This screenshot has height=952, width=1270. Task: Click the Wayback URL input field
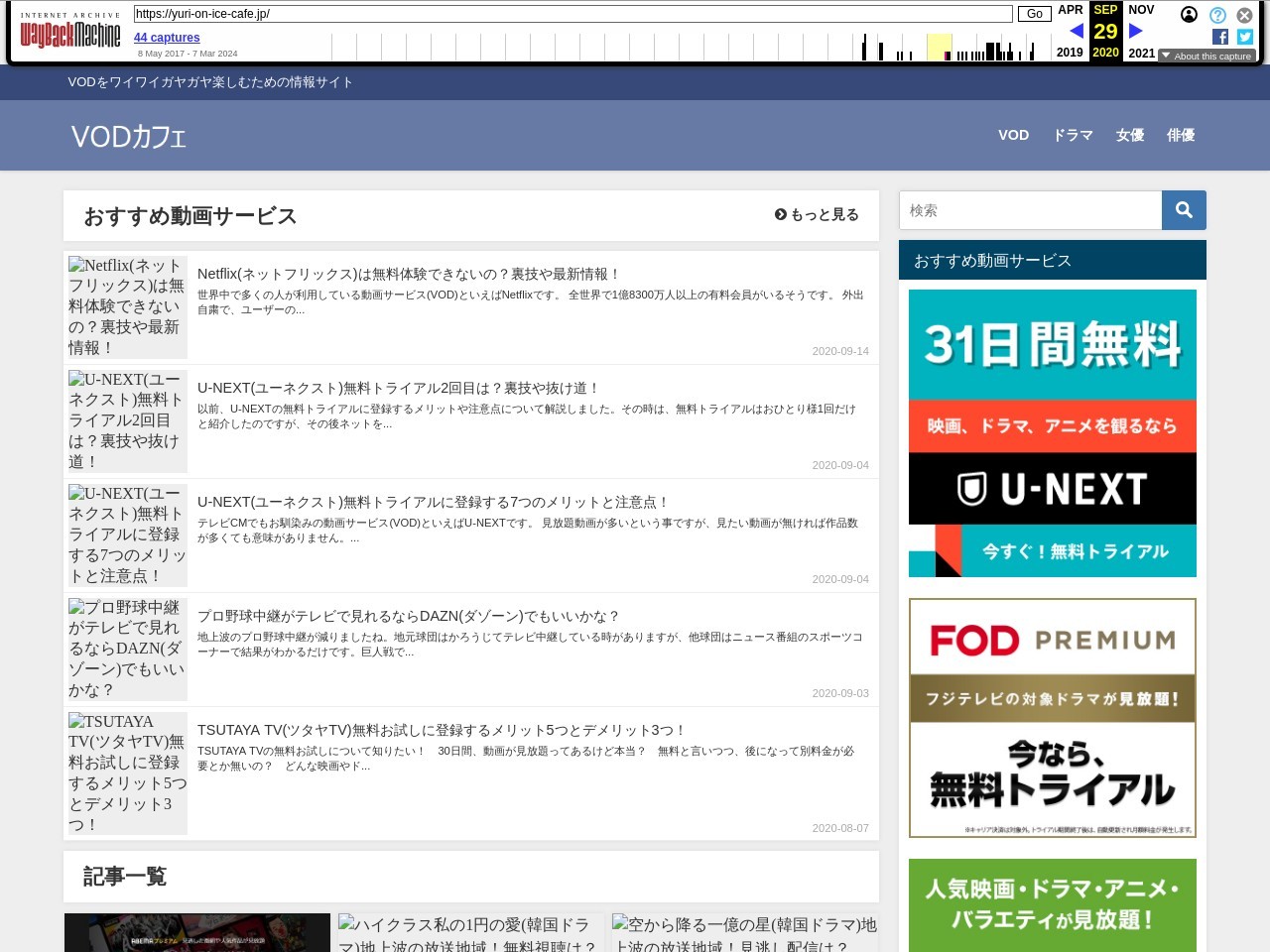[x=572, y=14]
